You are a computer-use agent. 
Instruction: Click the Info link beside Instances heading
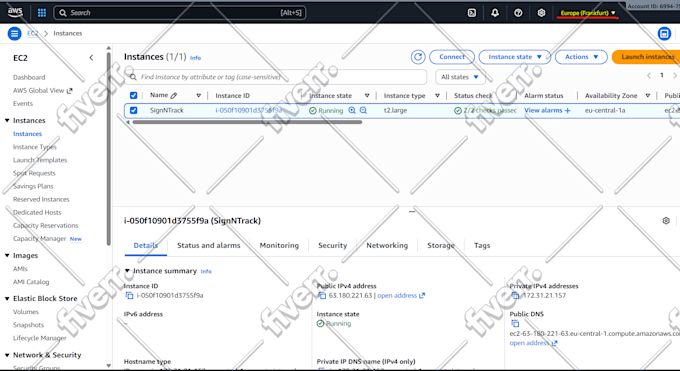(x=195, y=58)
